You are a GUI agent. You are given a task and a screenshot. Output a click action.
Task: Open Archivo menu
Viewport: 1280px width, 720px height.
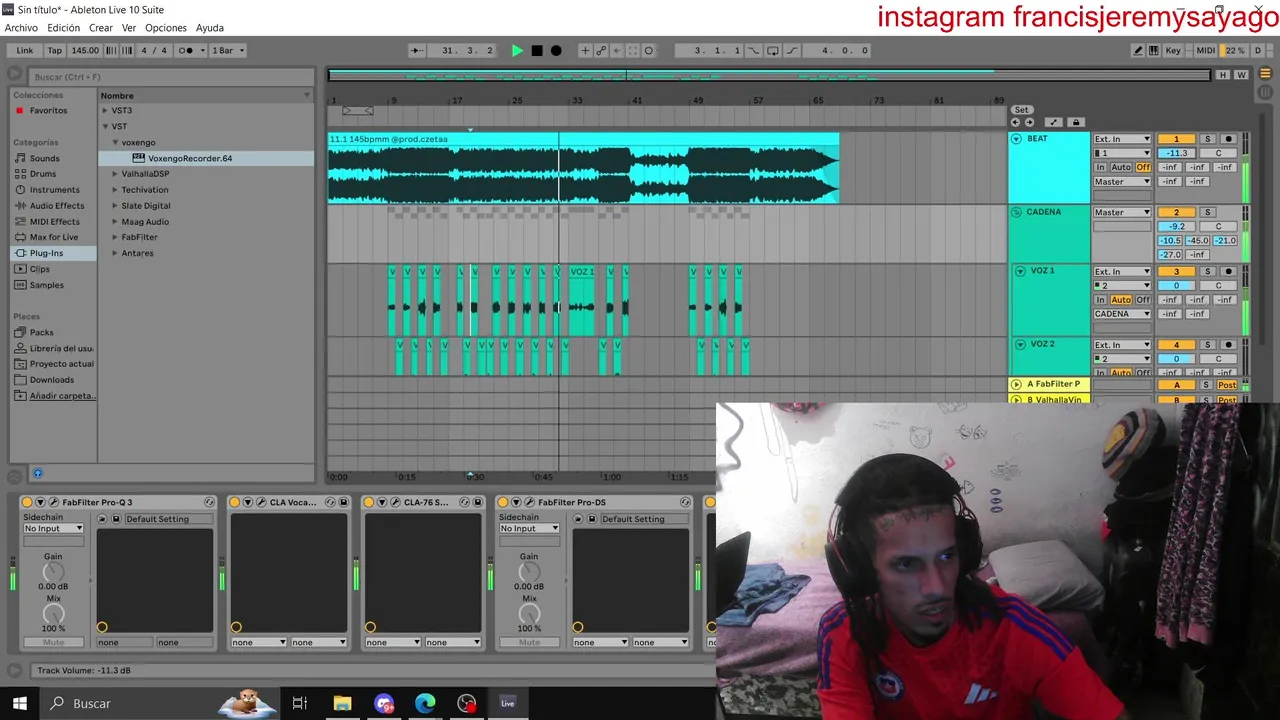tap(21, 28)
